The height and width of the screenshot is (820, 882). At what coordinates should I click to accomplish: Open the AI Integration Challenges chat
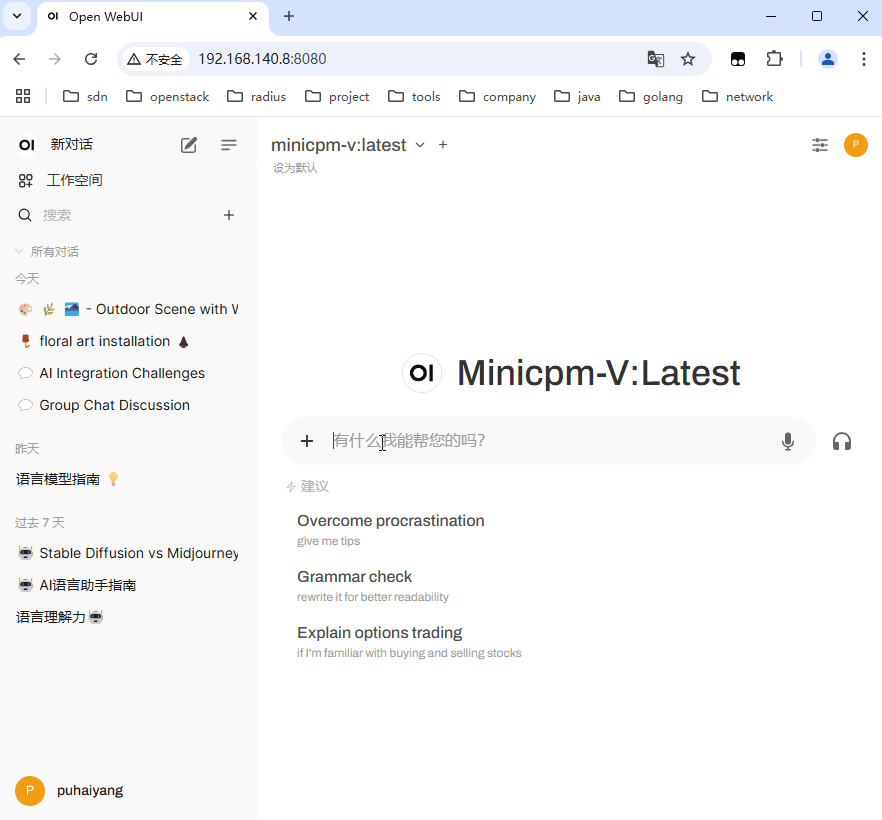coord(128,373)
